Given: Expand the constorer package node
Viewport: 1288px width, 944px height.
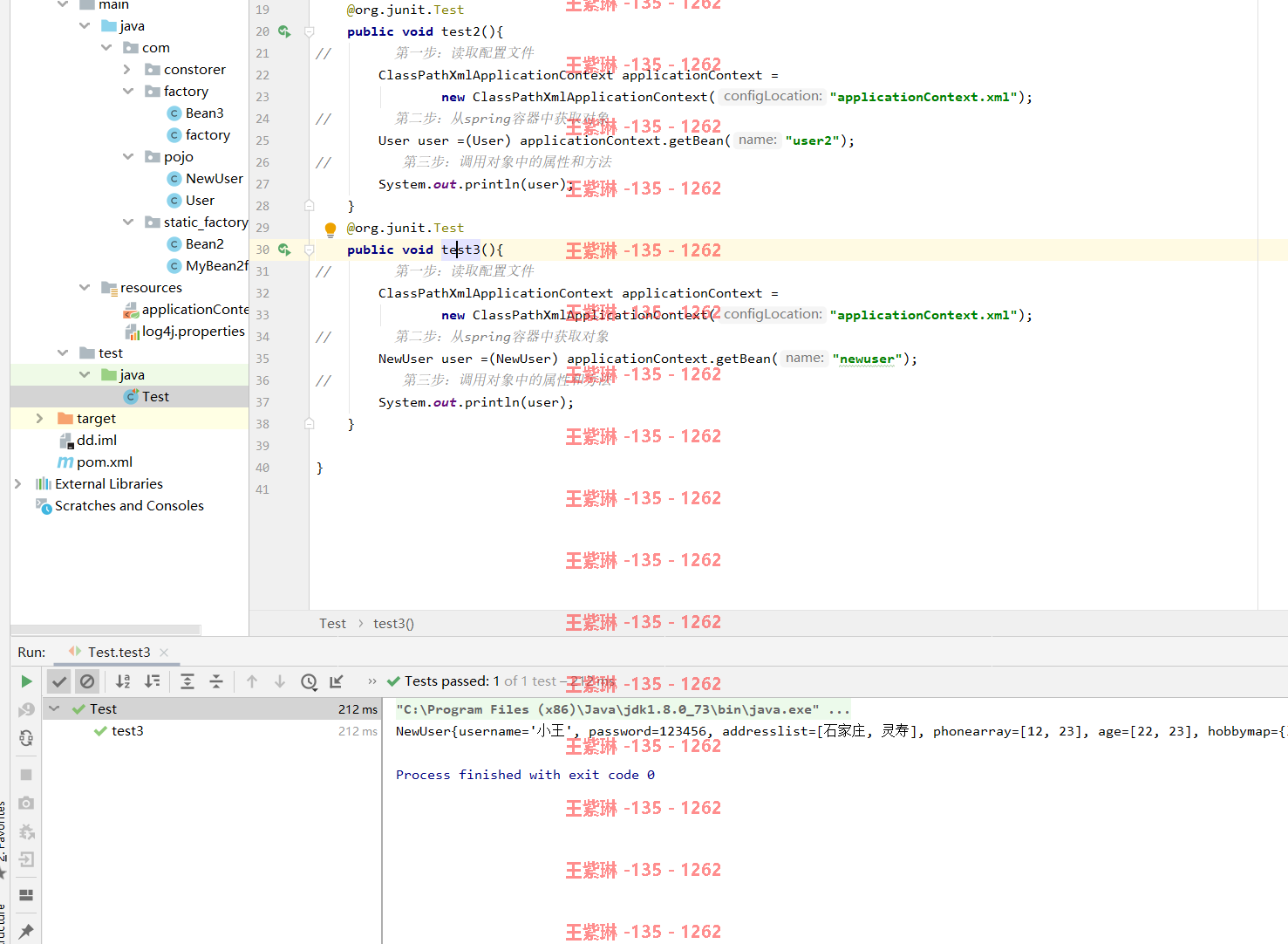Looking at the screenshot, I should click(x=127, y=69).
